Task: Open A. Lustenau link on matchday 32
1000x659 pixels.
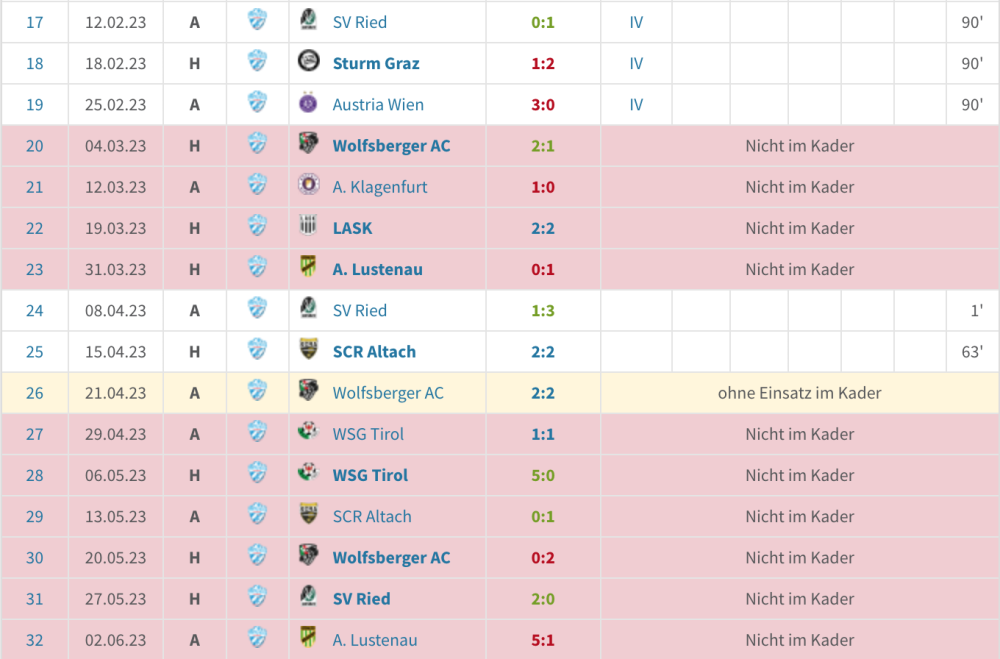Action: (x=375, y=640)
